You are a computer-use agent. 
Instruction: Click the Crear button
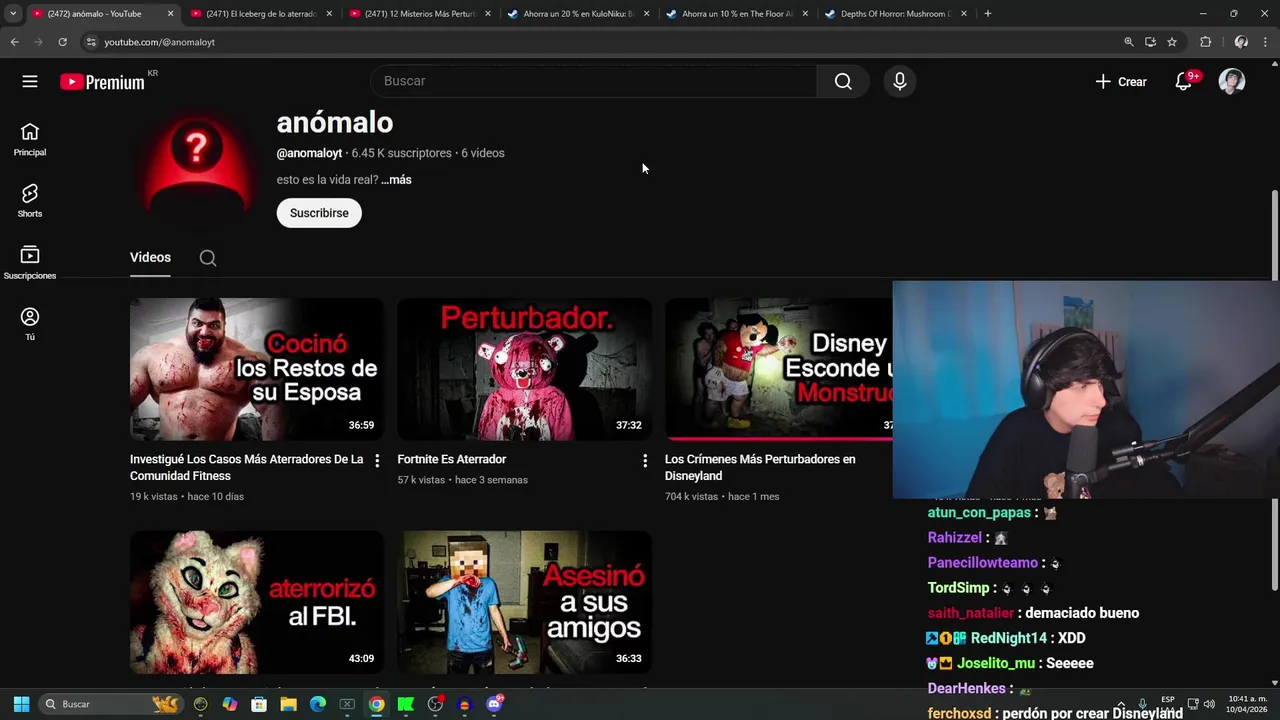click(1121, 82)
